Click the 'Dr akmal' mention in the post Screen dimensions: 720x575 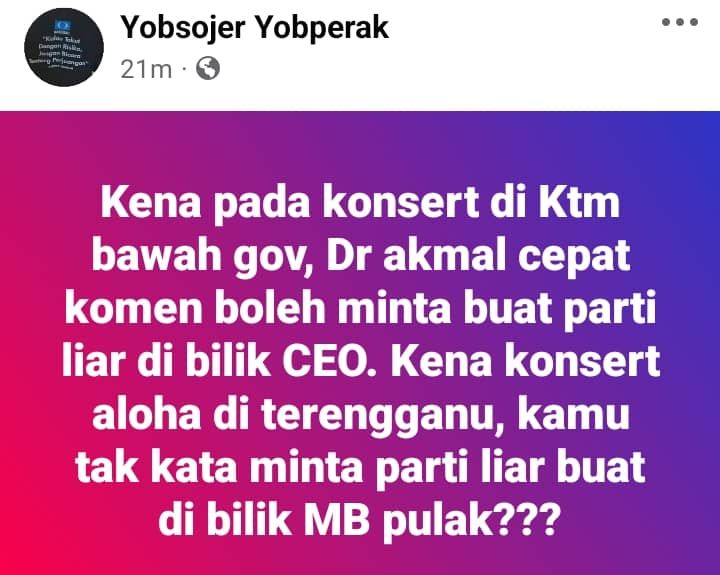[x=416, y=255]
